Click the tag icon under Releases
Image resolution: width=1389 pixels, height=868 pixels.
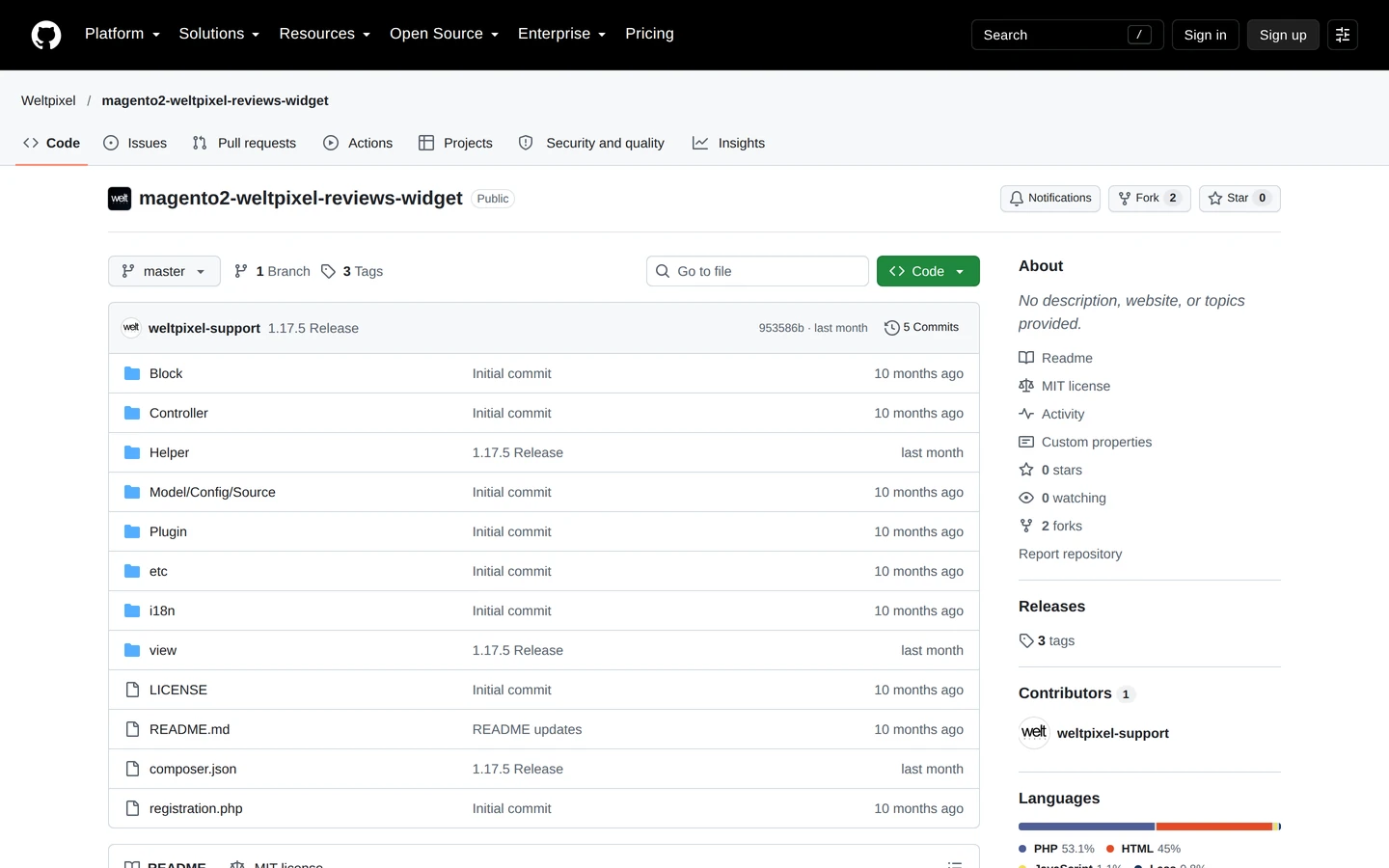1026,640
